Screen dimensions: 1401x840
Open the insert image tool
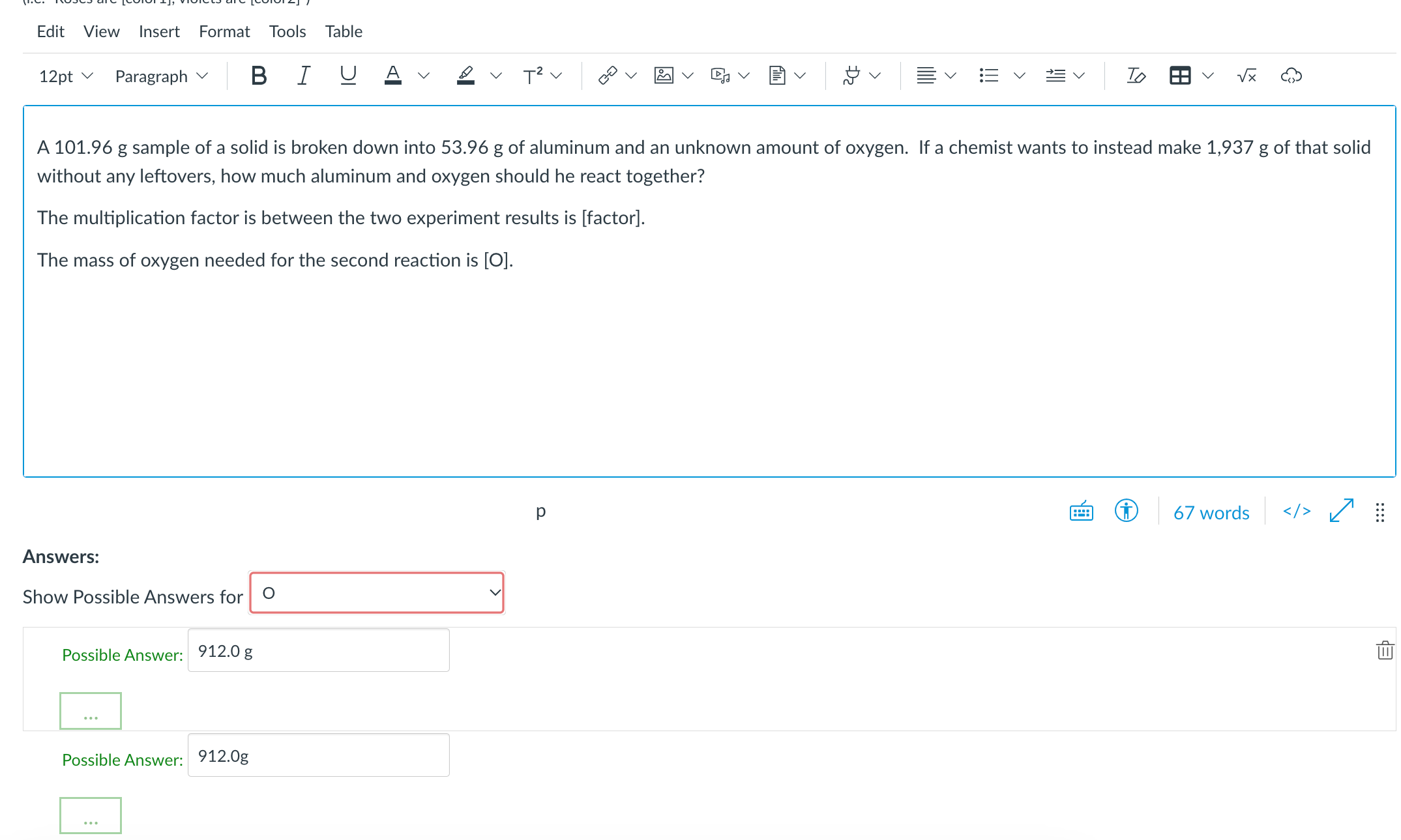click(663, 75)
